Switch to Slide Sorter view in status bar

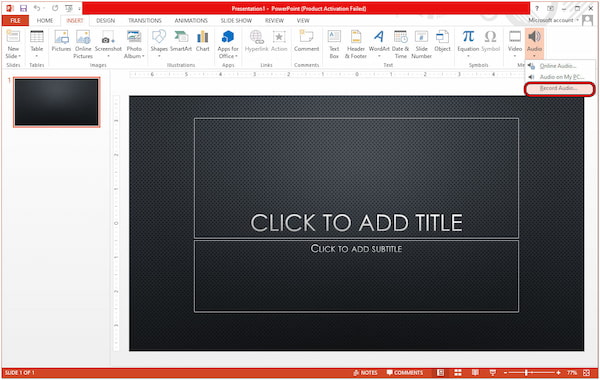coord(458,373)
